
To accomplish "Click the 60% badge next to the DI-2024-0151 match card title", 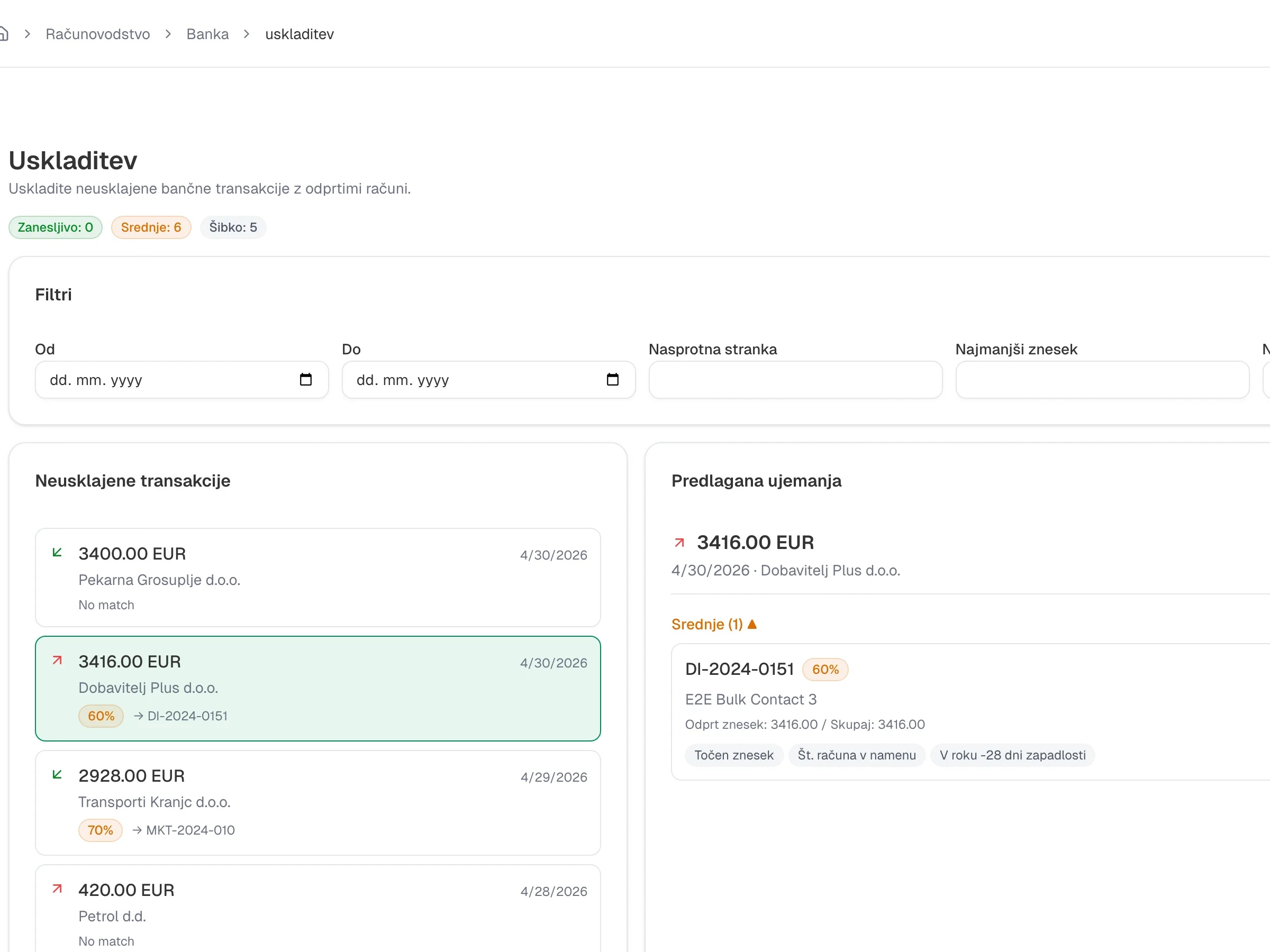I will [x=825, y=669].
